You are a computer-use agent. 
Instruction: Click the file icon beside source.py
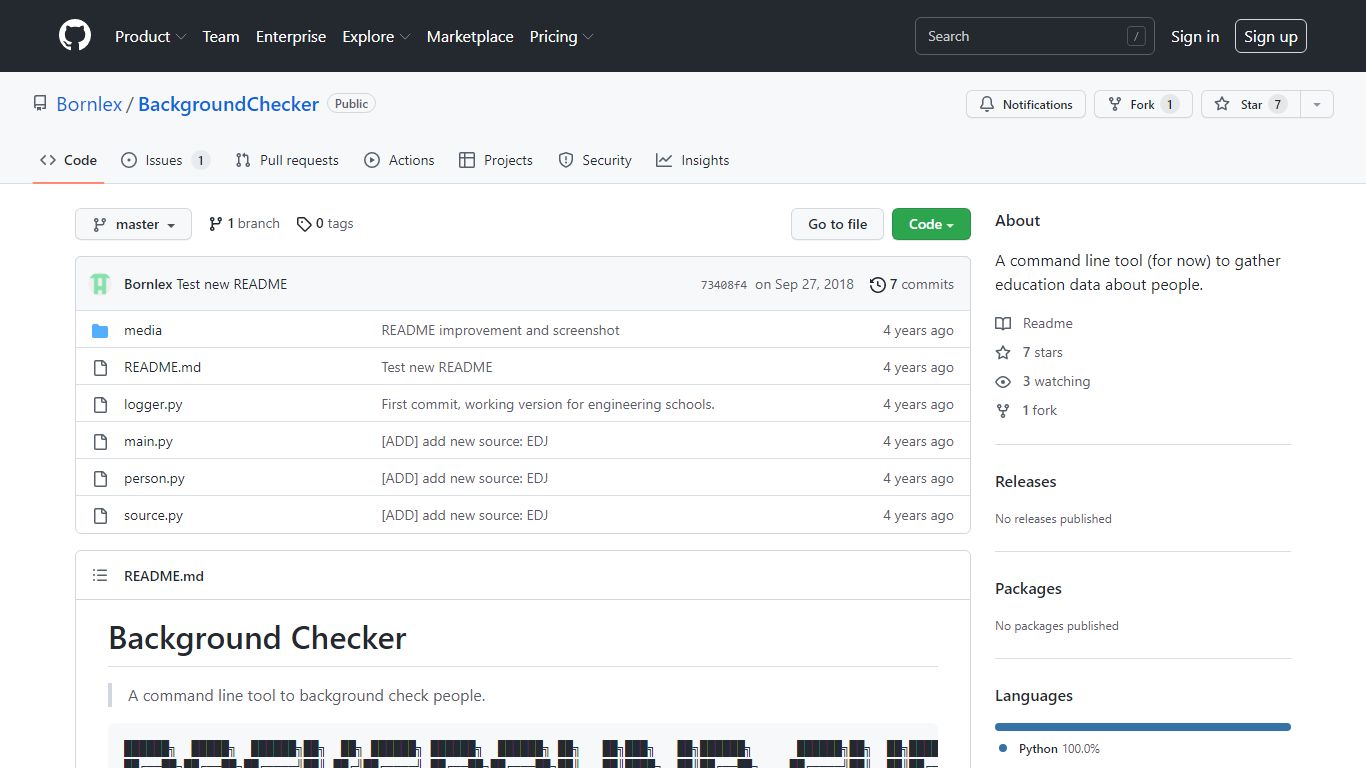click(100, 515)
